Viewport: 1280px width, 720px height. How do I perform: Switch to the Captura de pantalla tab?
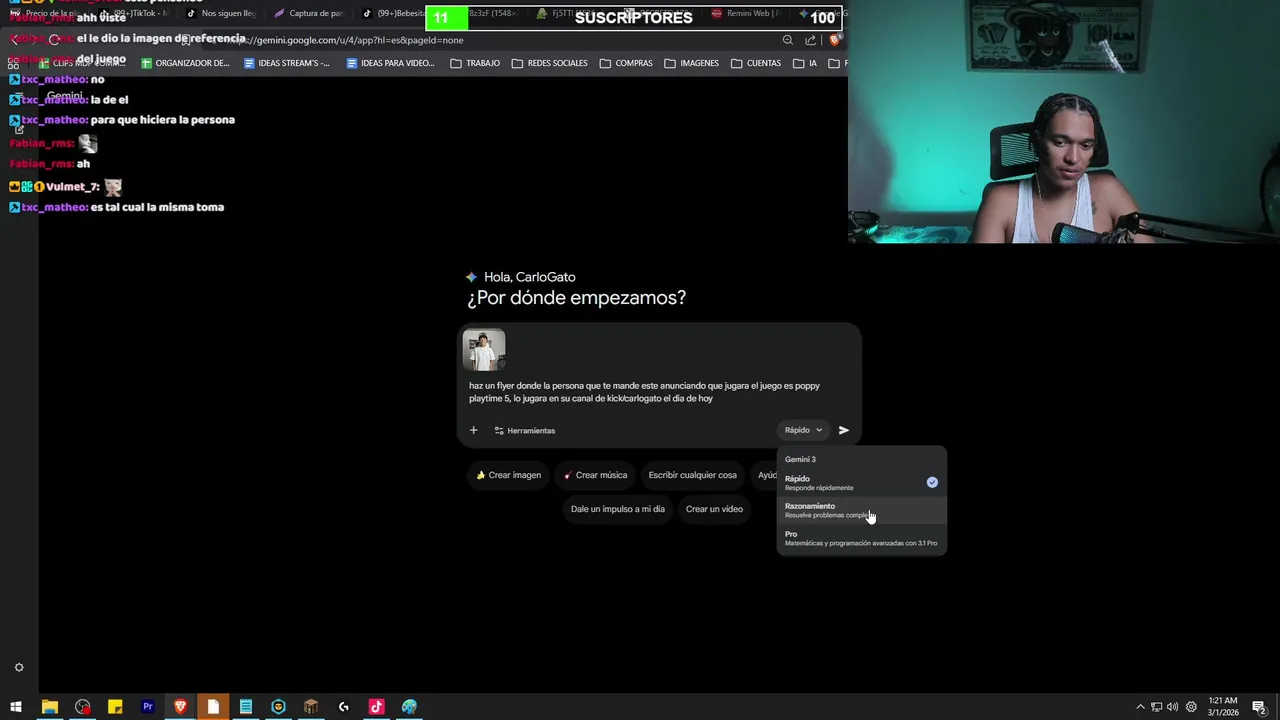point(309,14)
